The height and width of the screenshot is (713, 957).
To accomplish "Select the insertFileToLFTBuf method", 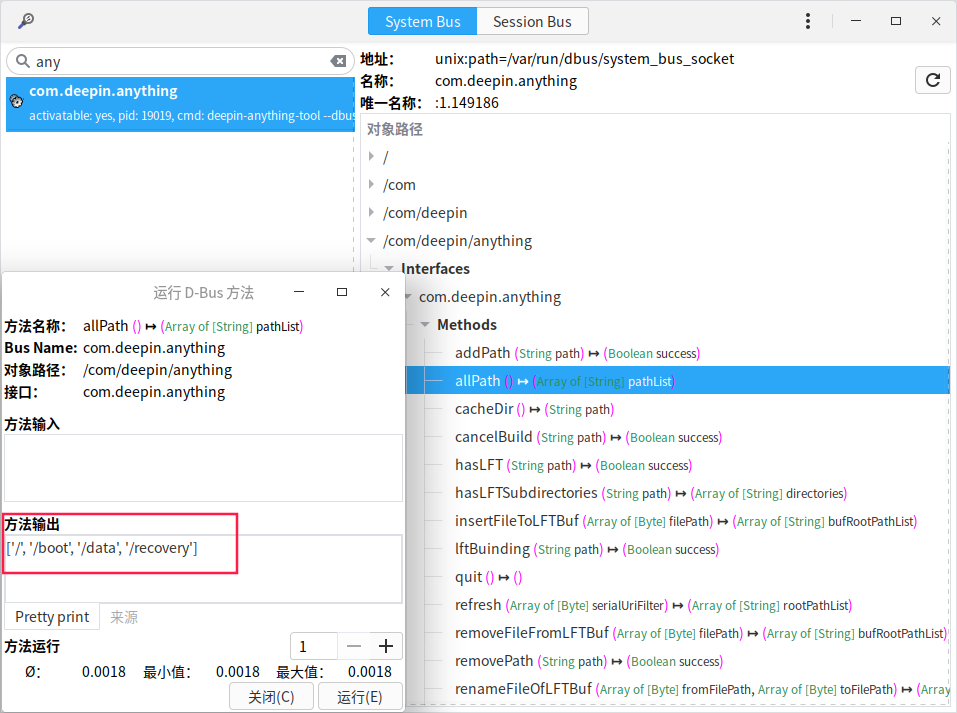I will 685,521.
